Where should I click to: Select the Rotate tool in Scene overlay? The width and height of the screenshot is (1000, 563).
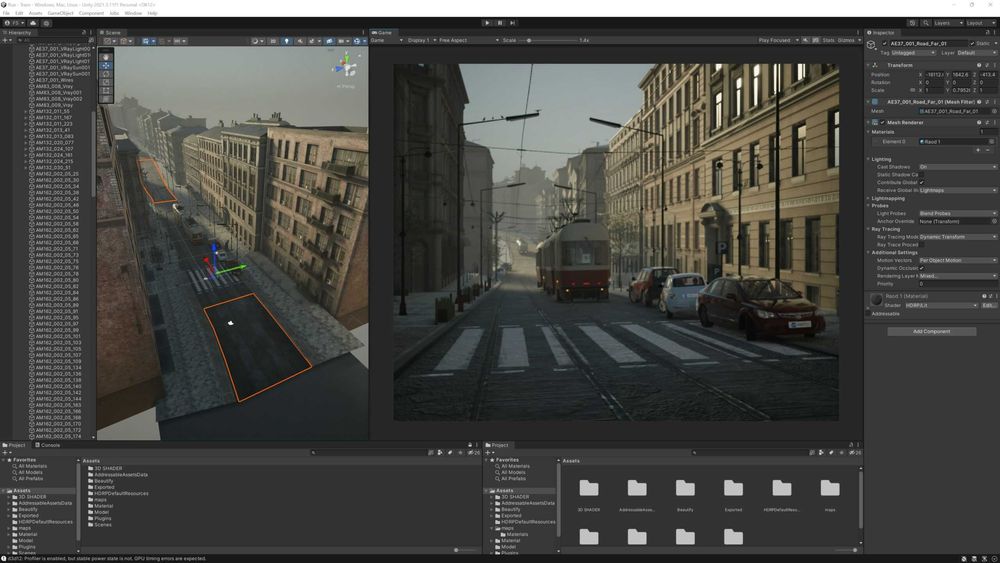[106, 74]
